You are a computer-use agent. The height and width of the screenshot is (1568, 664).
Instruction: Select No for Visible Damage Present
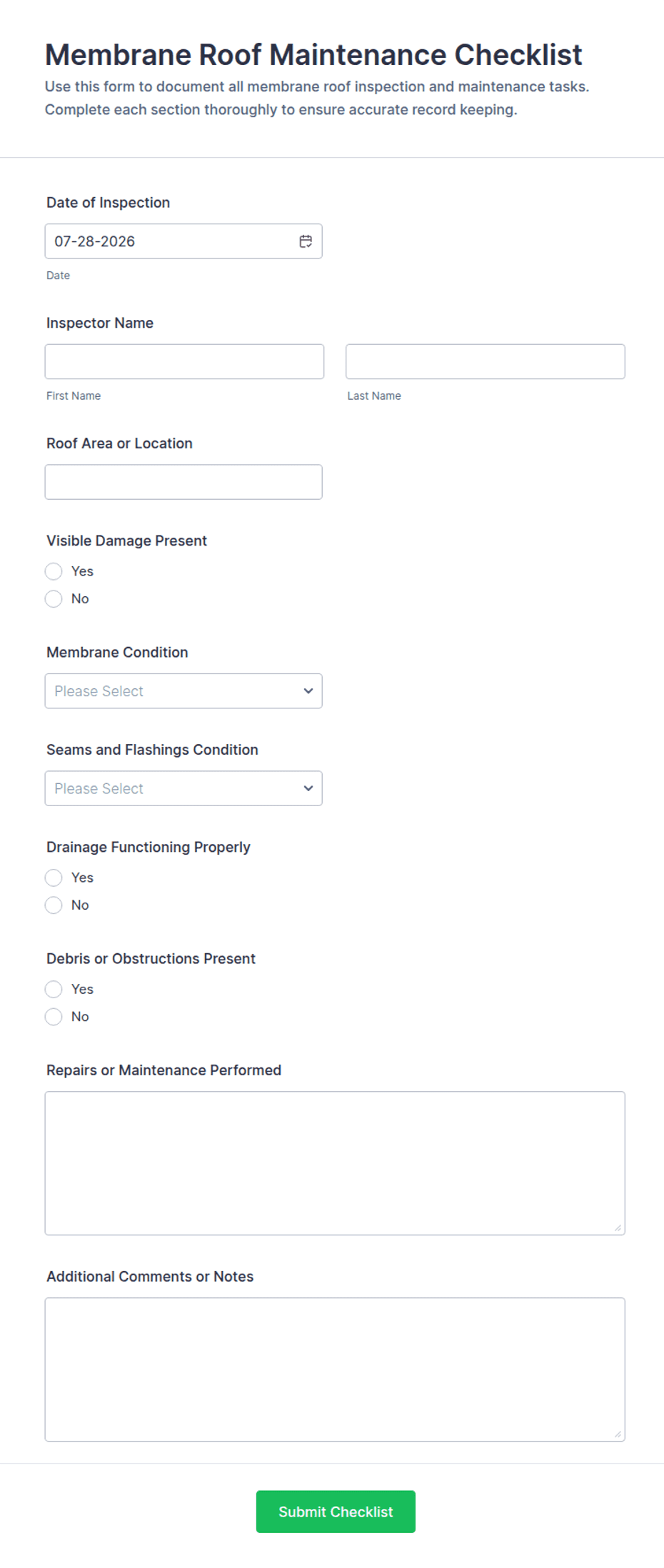point(54,599)
